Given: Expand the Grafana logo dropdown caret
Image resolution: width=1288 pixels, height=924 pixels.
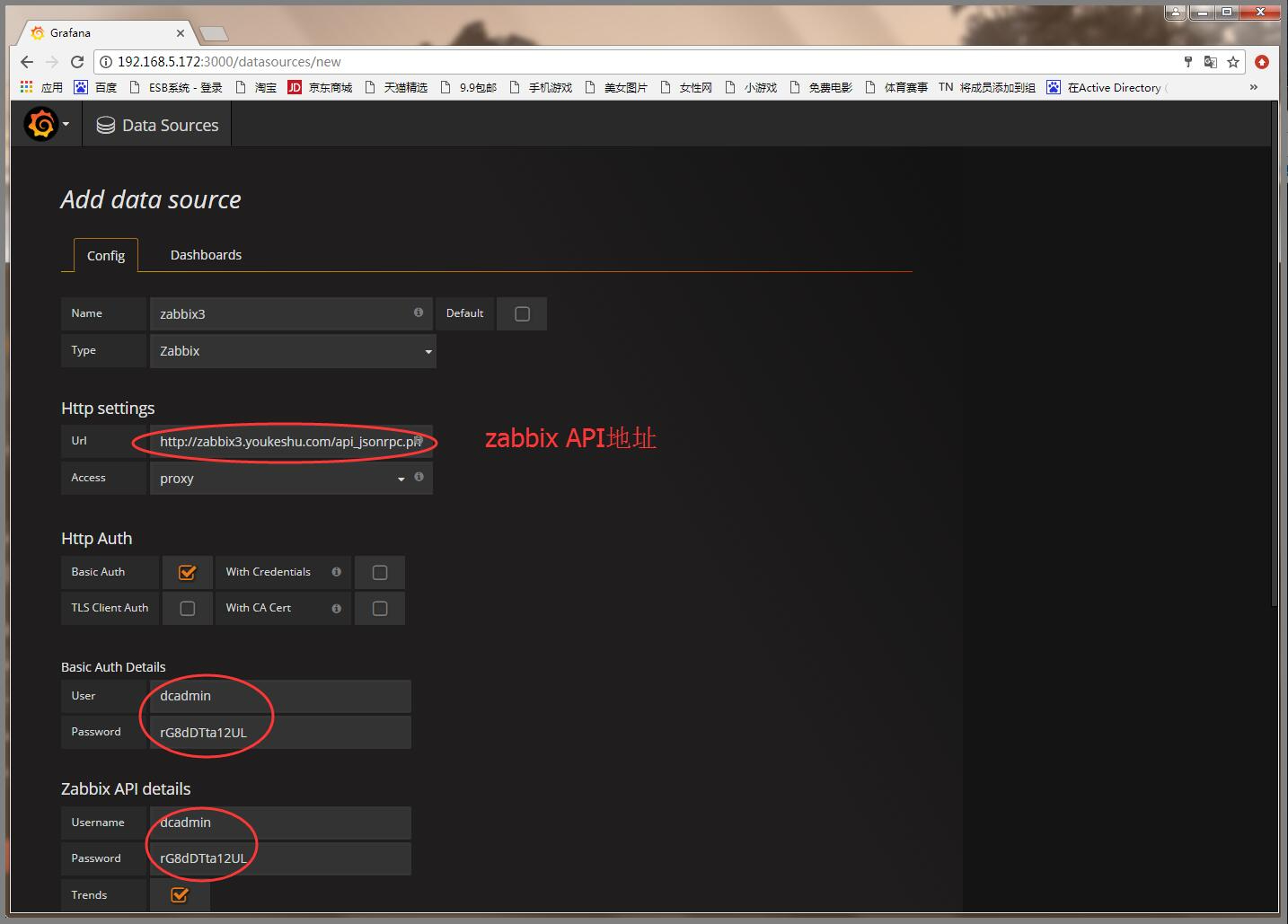Looking at the screenshot, I should tap(66, 125).
